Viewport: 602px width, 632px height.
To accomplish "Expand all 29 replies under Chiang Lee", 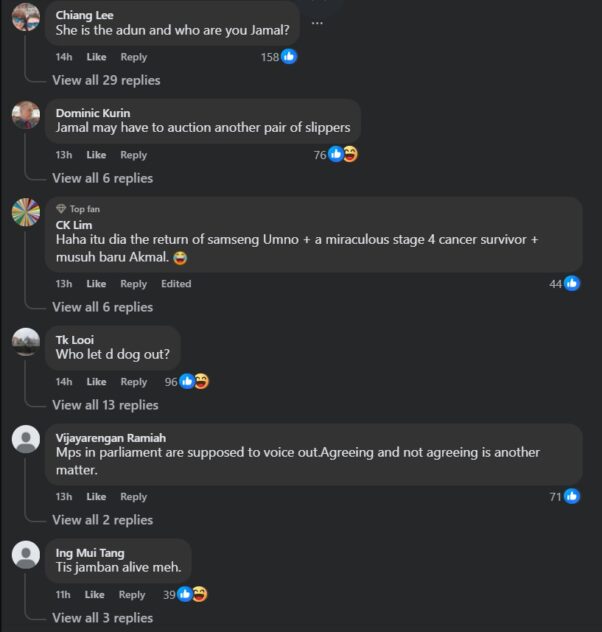I will 106,80.
